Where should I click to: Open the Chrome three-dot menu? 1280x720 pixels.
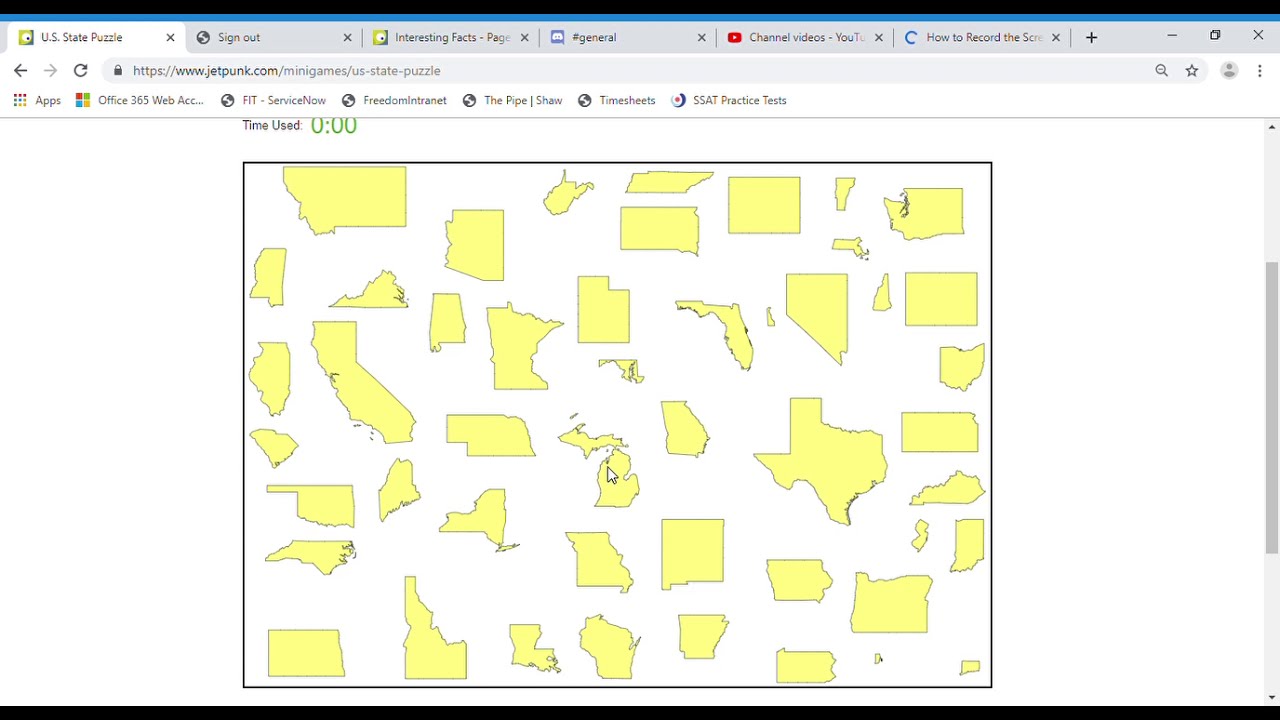pos(1260,71)
